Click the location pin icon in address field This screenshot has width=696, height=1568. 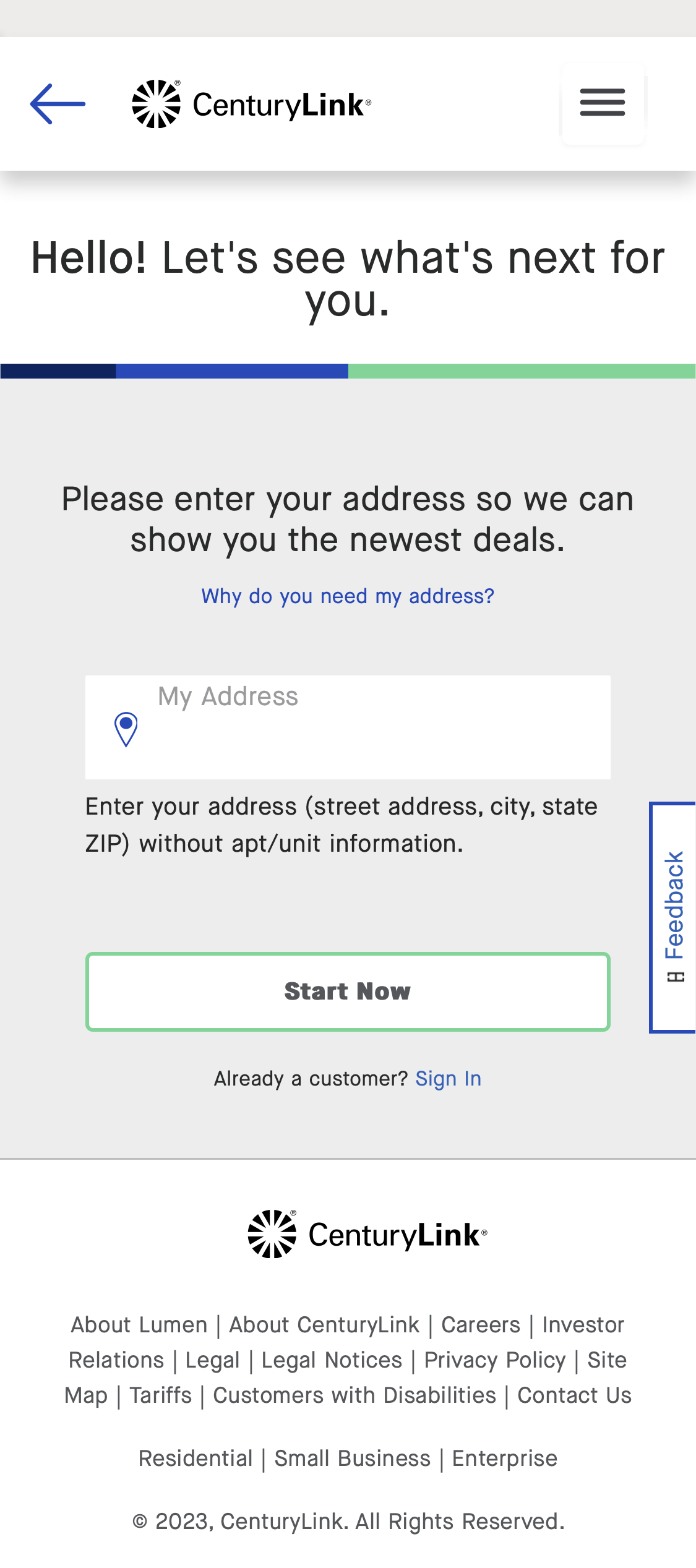[x=126, y=731]
